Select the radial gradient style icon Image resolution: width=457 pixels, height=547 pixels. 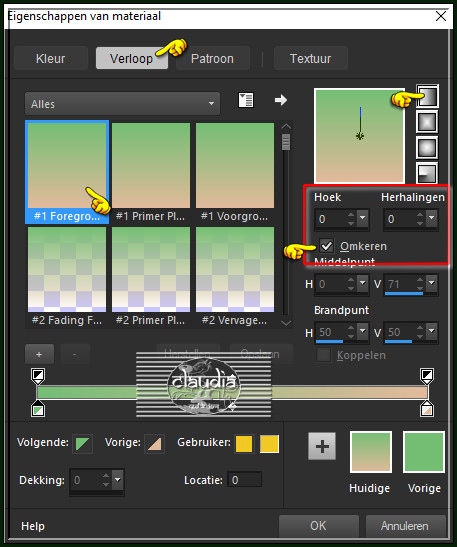[x=427, y=172]
